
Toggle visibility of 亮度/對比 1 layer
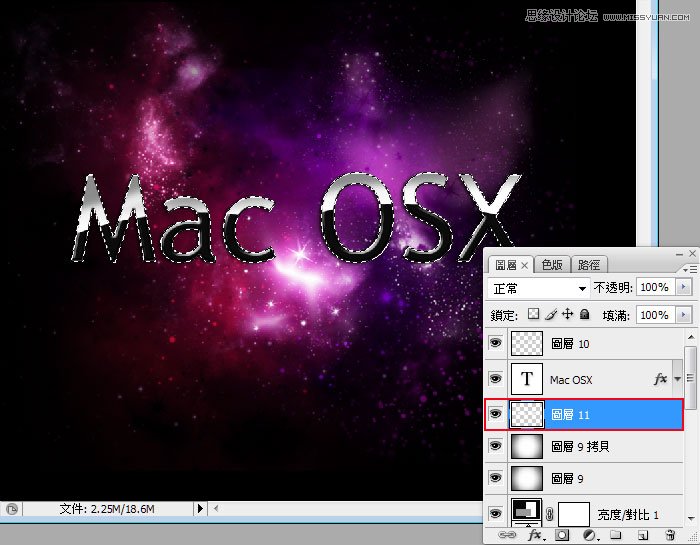pyautogui.click(x=496, y=514)
